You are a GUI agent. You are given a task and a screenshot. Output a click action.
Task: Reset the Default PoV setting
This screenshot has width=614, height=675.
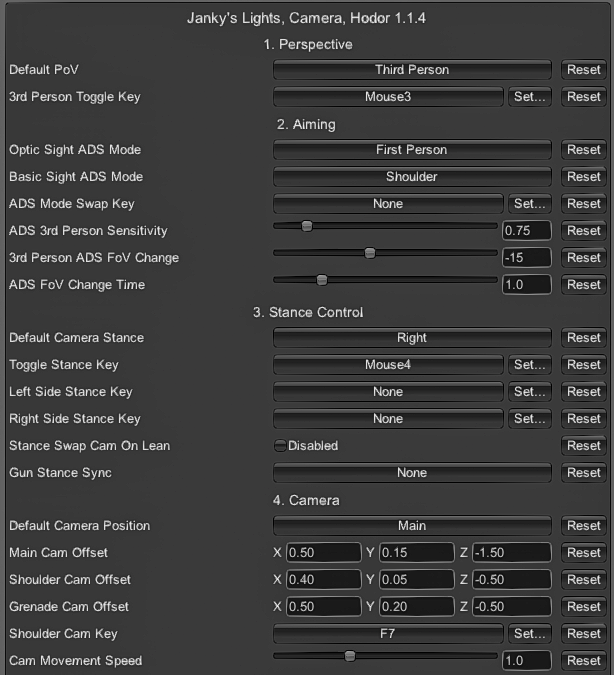point(583,70)
